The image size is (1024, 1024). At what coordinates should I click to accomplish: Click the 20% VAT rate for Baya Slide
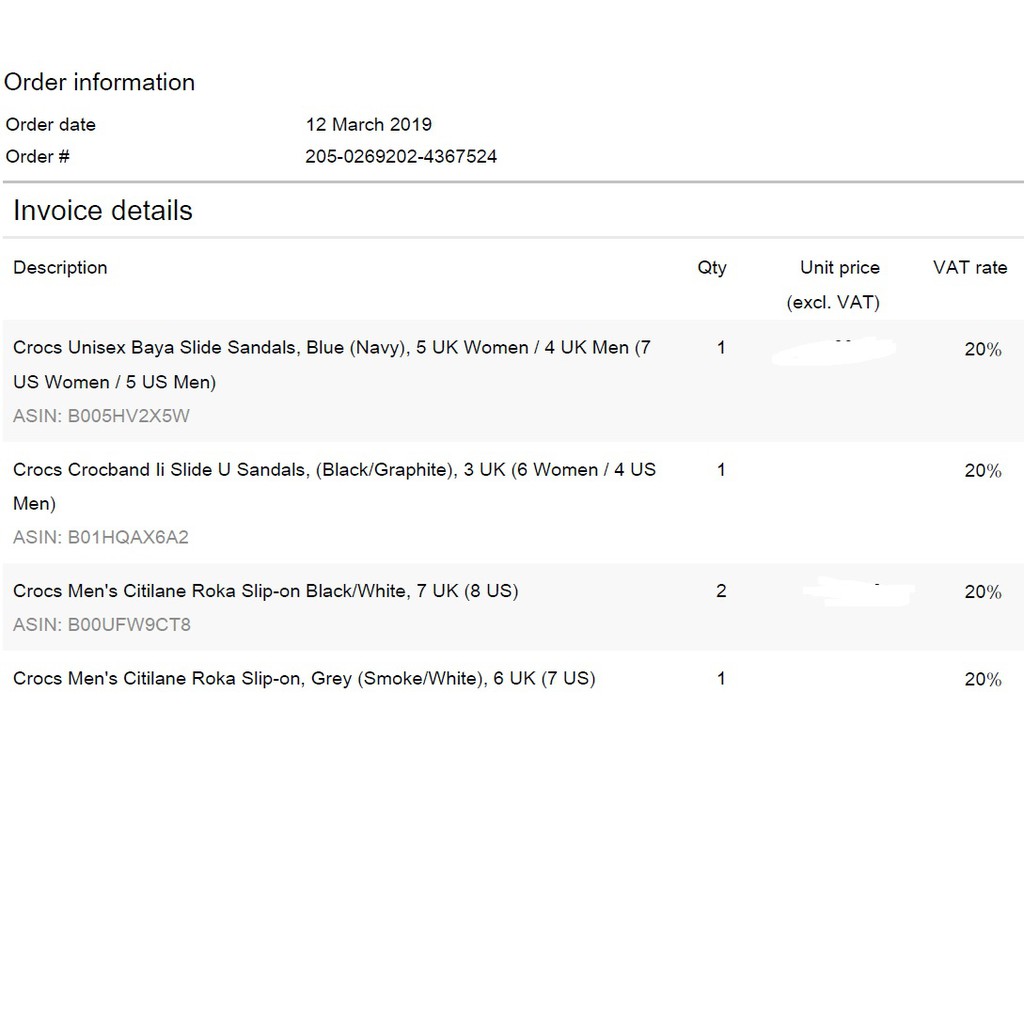coord(982,350)
